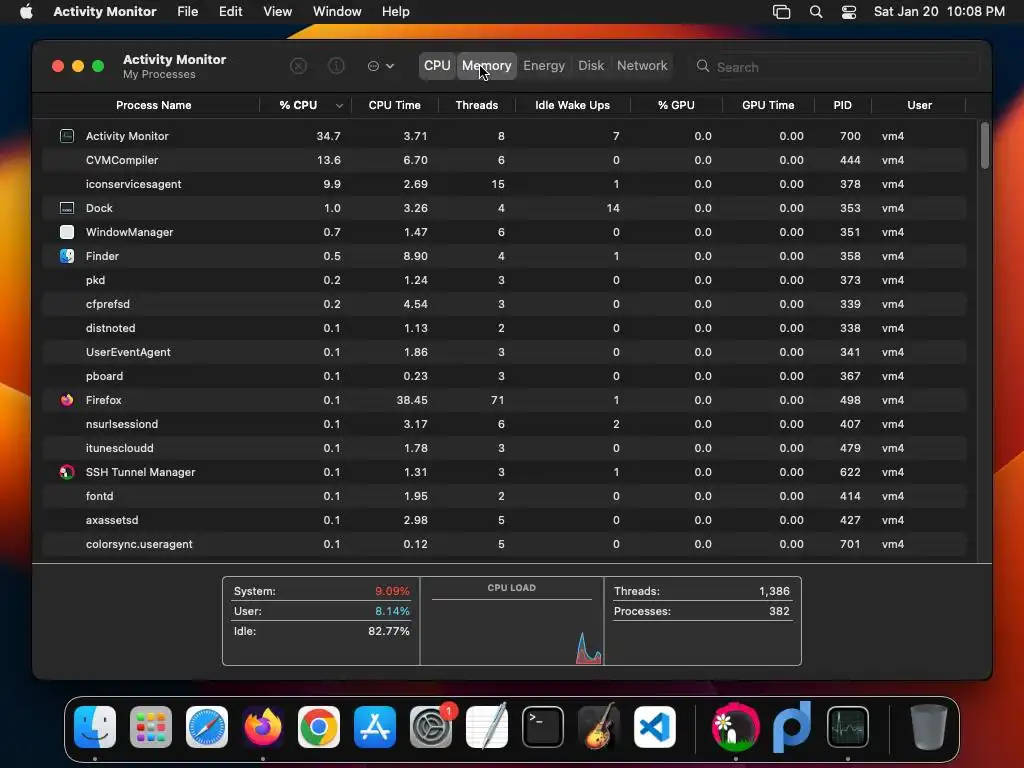Sort by % CPU column header

(x=305, y=105)
